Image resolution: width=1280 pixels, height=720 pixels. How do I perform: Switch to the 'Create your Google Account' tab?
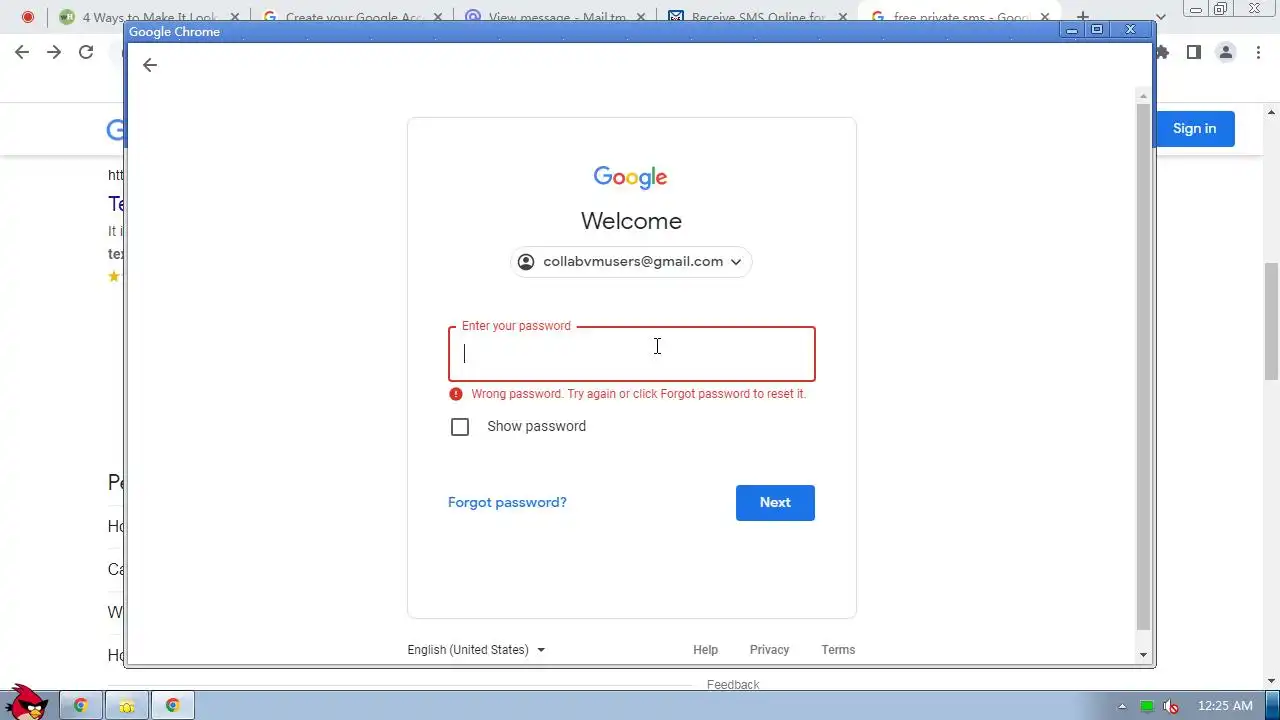click(352, 17)
